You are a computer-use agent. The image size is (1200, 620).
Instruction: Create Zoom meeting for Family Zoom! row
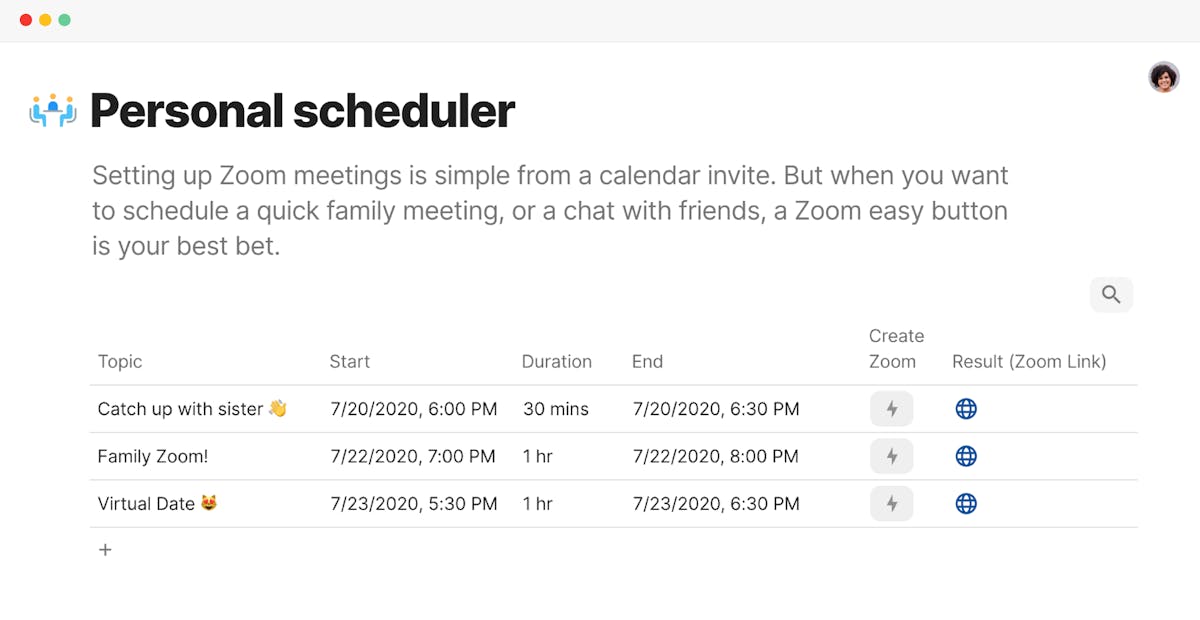[x=891, y=457]
